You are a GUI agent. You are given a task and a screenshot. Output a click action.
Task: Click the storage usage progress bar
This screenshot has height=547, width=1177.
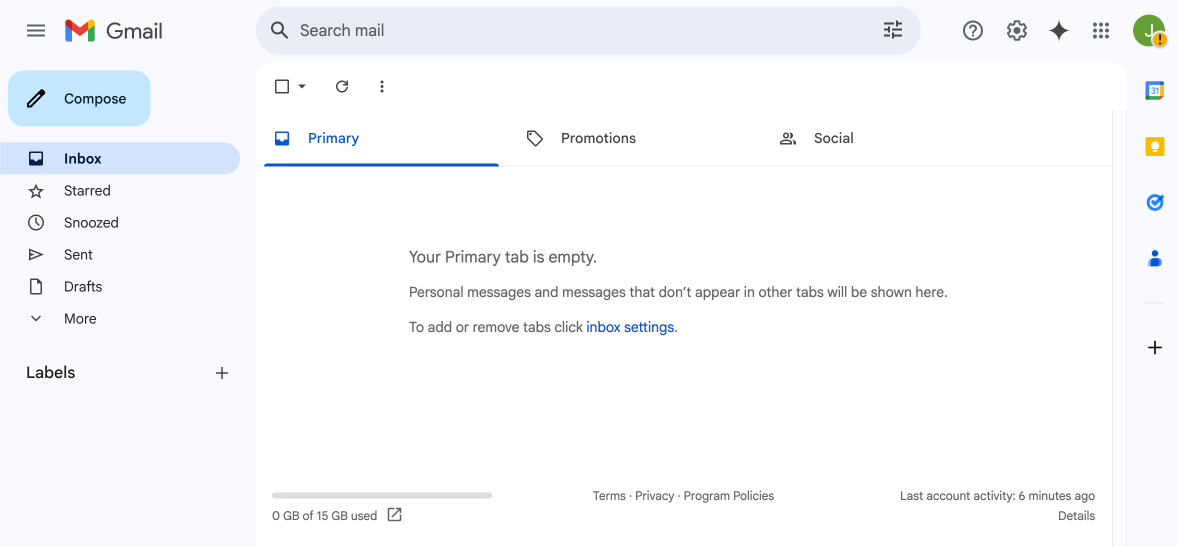pyautogui.click(x=381, y=495)
